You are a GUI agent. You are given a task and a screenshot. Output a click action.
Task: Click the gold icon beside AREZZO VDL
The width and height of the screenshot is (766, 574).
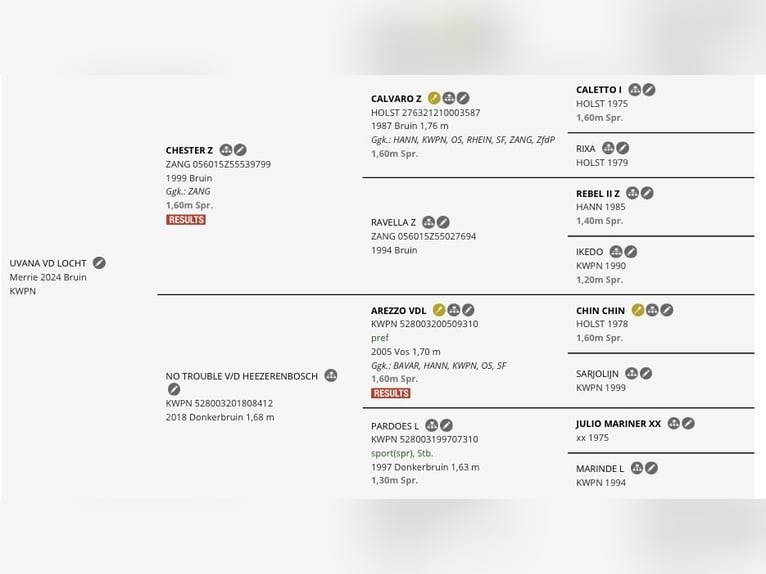pos(439,310)
